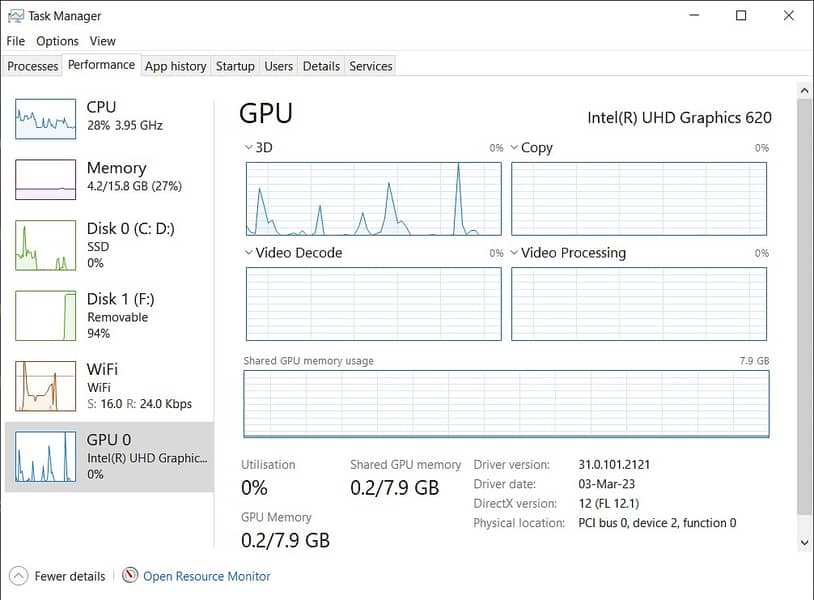
Task: Click the scrollbar down arrow in GPU pane
Action: point(805,542)
